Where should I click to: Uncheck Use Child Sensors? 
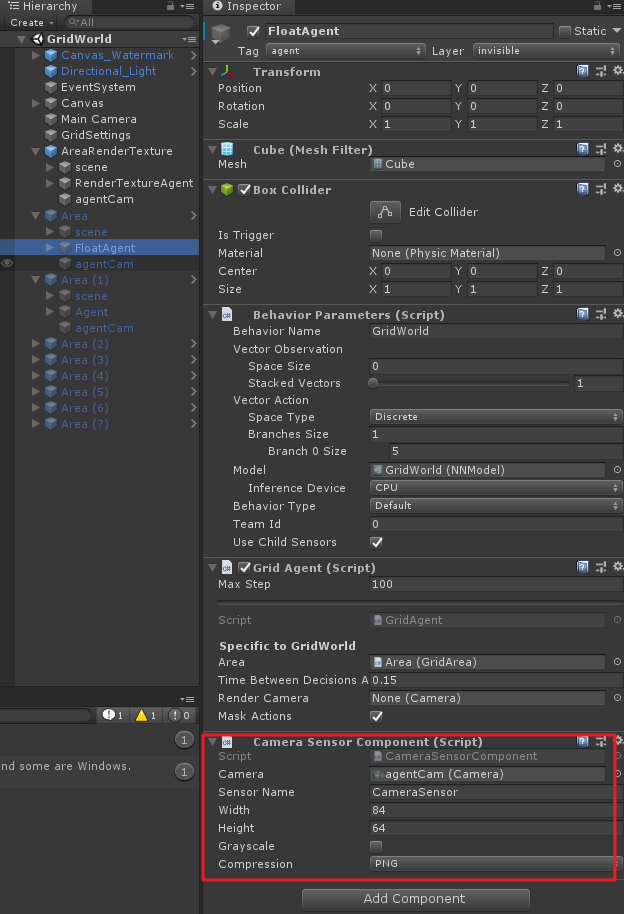pyautogui.click(x=376, y=542)
